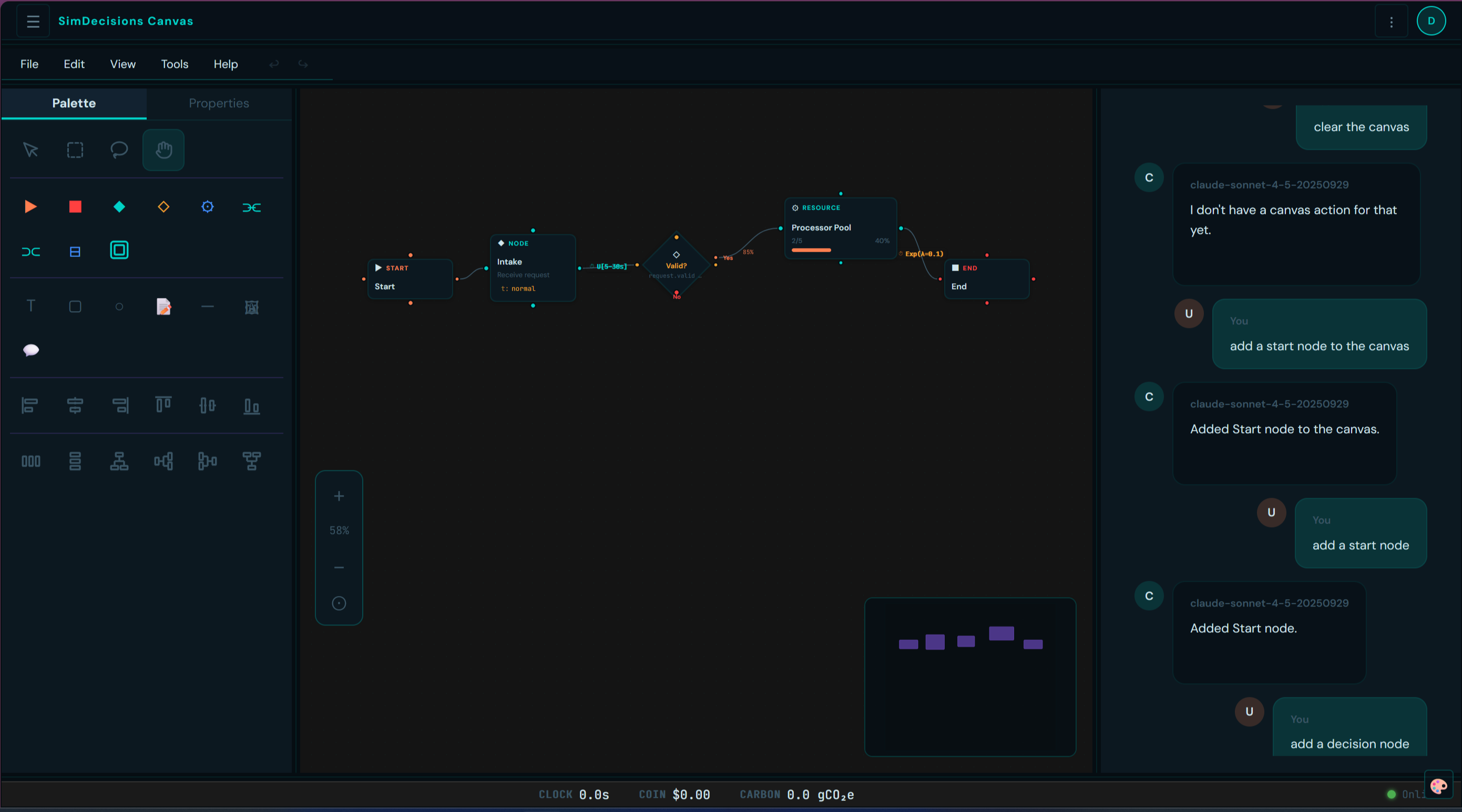Click the Processor Pool progress bar

pyautogui.click(x=811, y=250)
